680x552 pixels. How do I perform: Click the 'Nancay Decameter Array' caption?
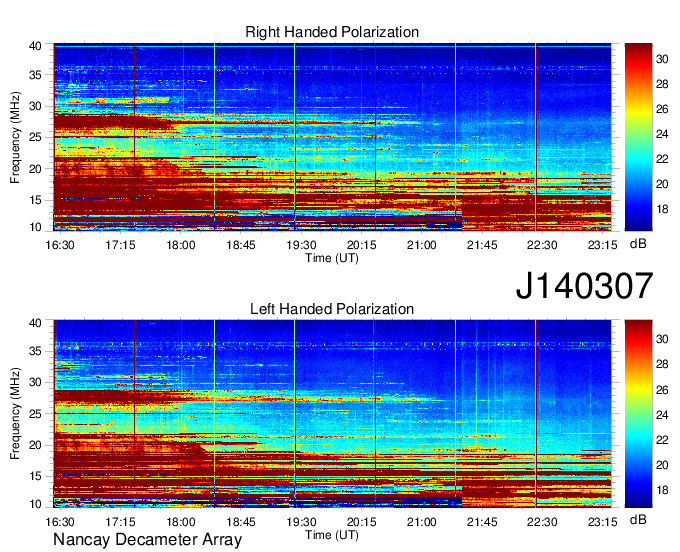(147, 540)
